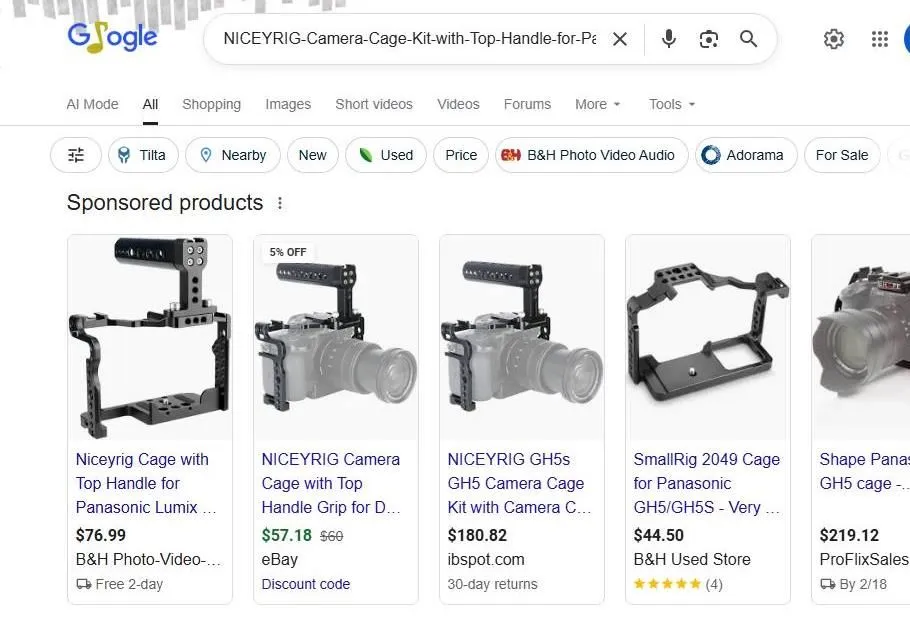Open the all filters sliders chip
This screenshot has height=620, width=910.
[76, 155]
